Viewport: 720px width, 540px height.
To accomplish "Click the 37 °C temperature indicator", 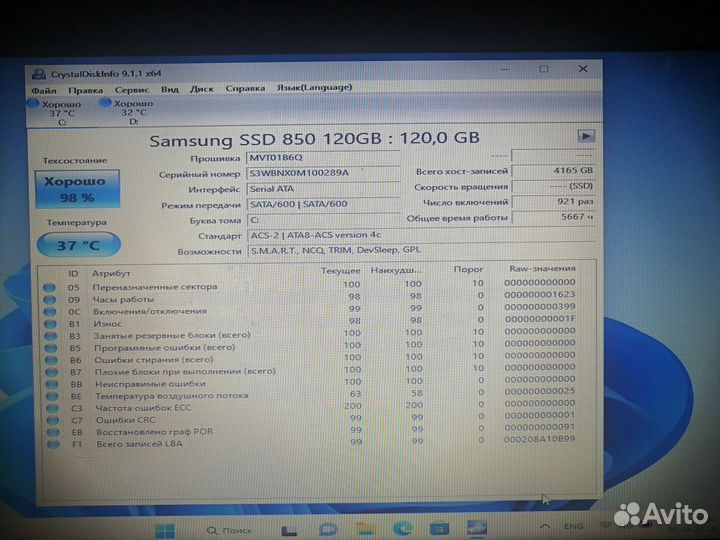I will pos(79,245).
